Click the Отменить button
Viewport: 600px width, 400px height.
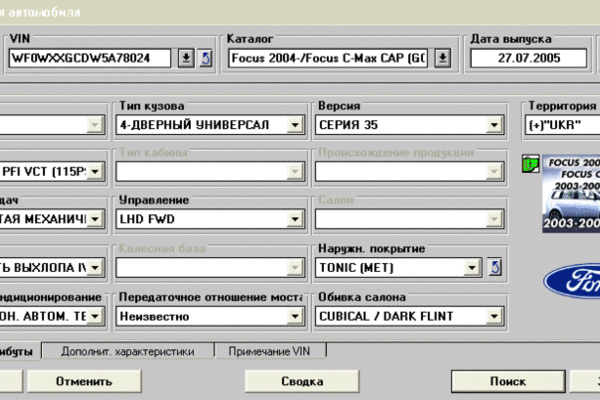tap(84, 381)
